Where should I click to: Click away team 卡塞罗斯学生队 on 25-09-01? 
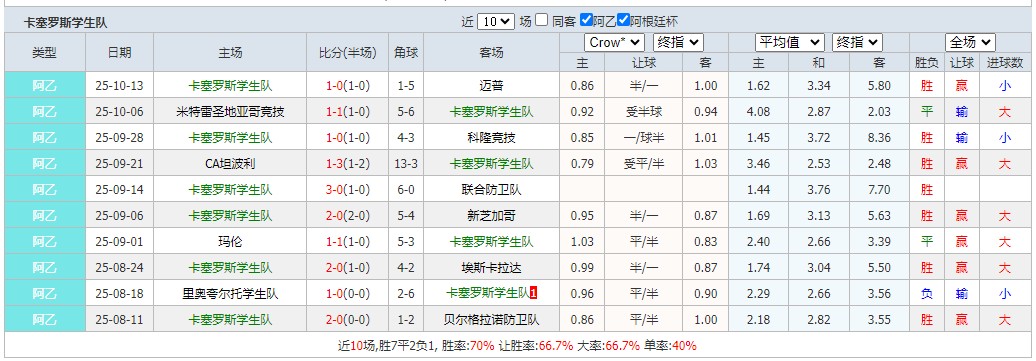492,241
